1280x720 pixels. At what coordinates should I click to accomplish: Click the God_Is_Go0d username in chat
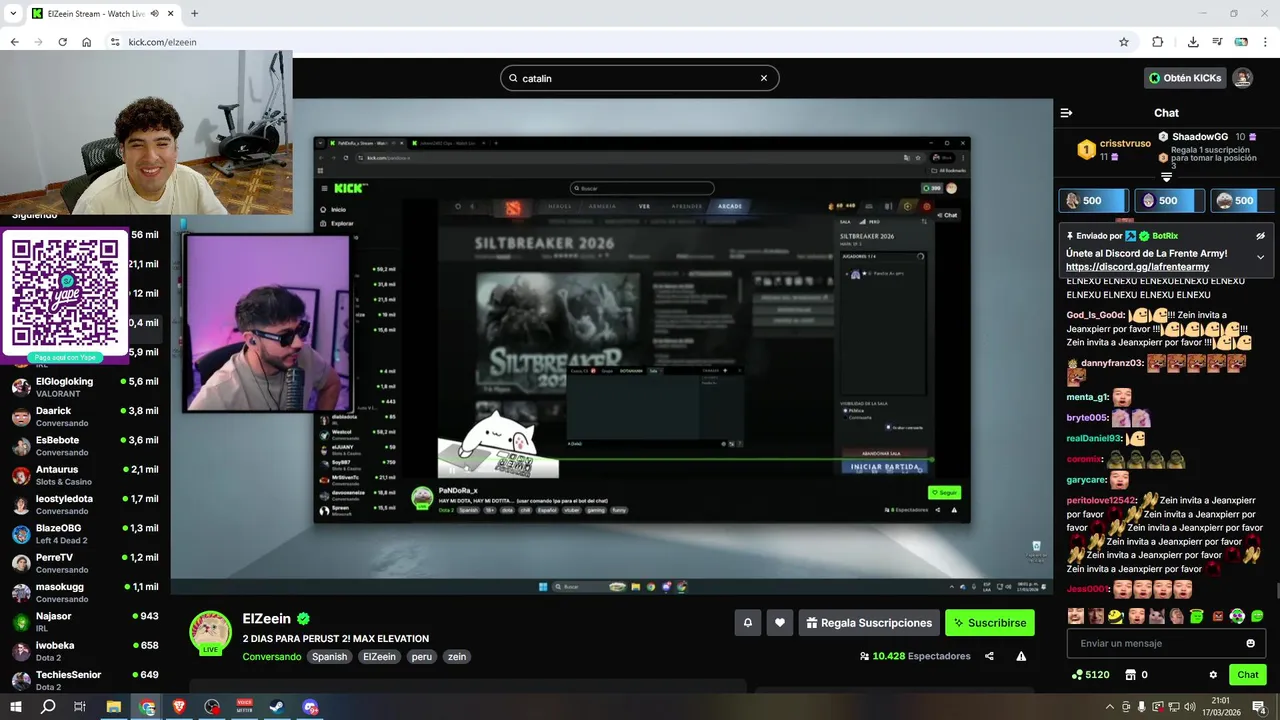1095,314
